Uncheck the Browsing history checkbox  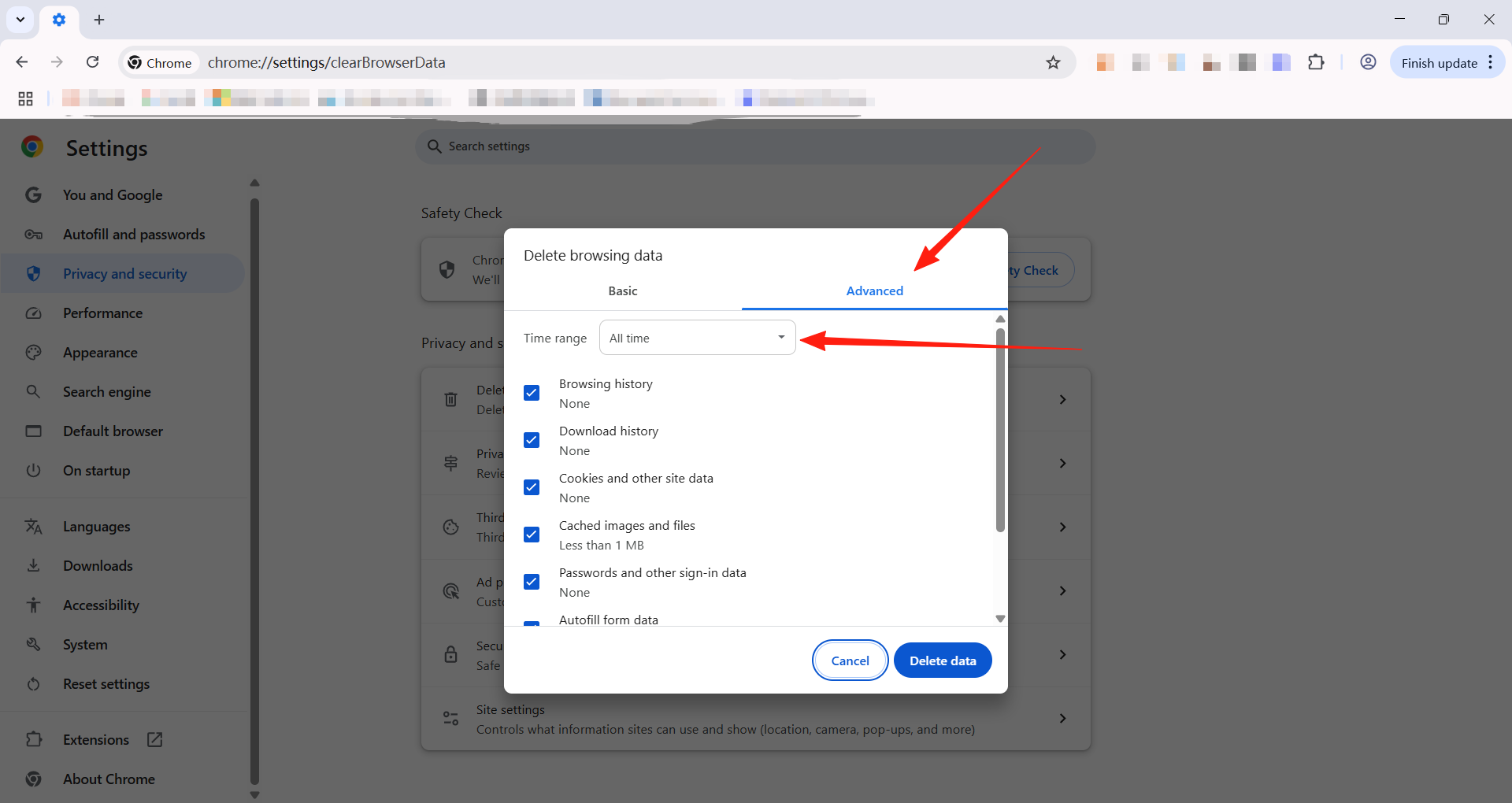pos(532,393)
